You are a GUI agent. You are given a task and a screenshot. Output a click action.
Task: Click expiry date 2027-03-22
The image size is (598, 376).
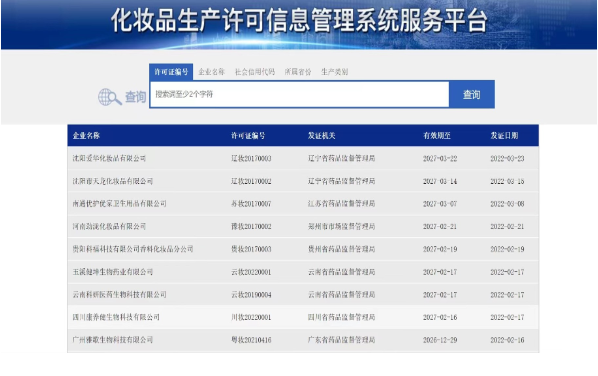[x=440, y=158]
